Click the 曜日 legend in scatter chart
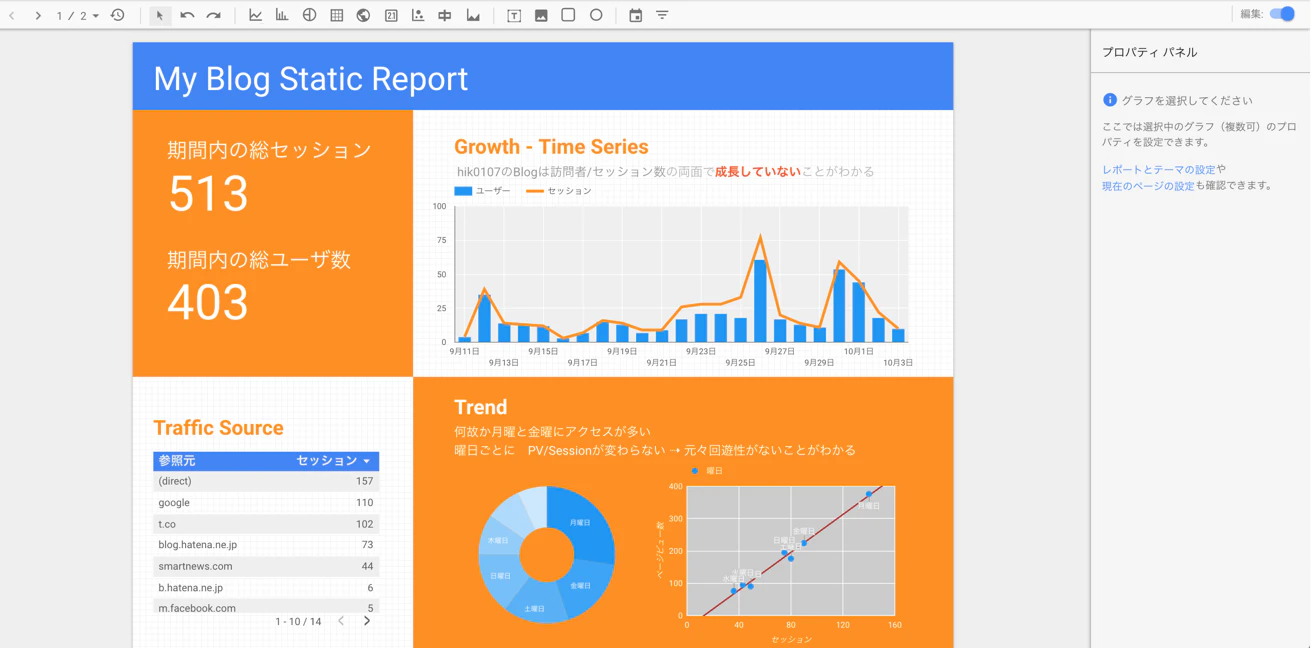Image resolution: width=1311 pixels, height=648 pixels. tap(707, 470)
